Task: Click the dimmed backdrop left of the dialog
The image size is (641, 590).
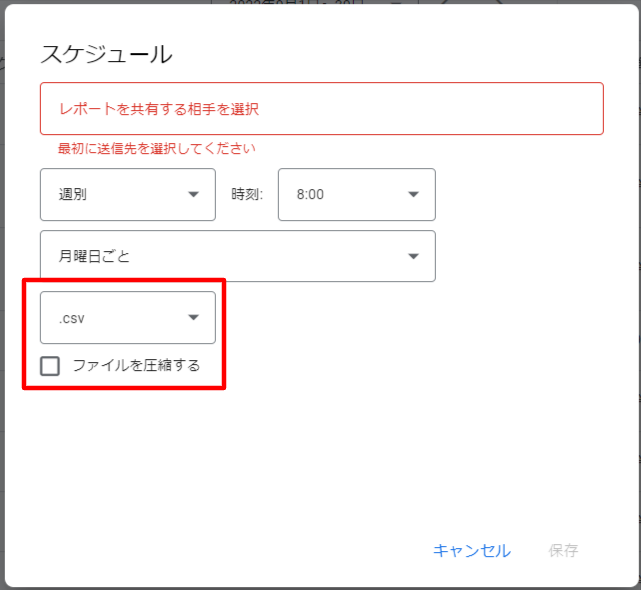Action: (x=2, y=300)
